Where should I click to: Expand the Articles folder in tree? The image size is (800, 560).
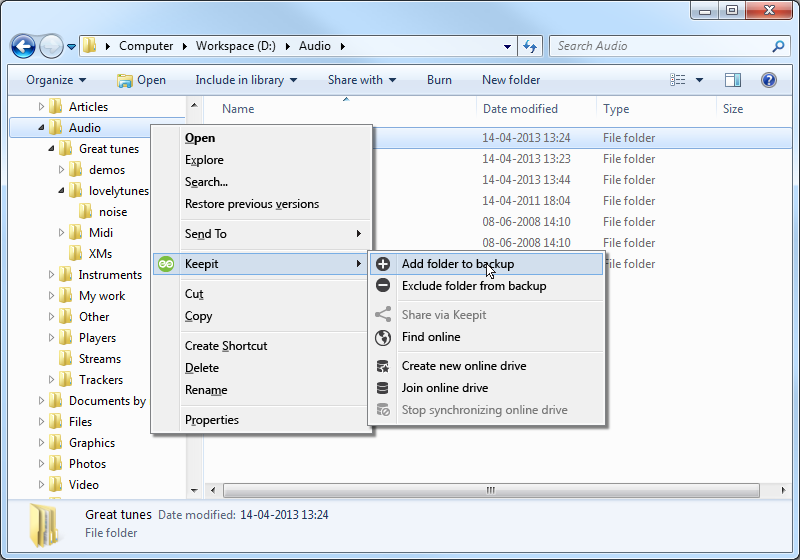pos(41,107)
